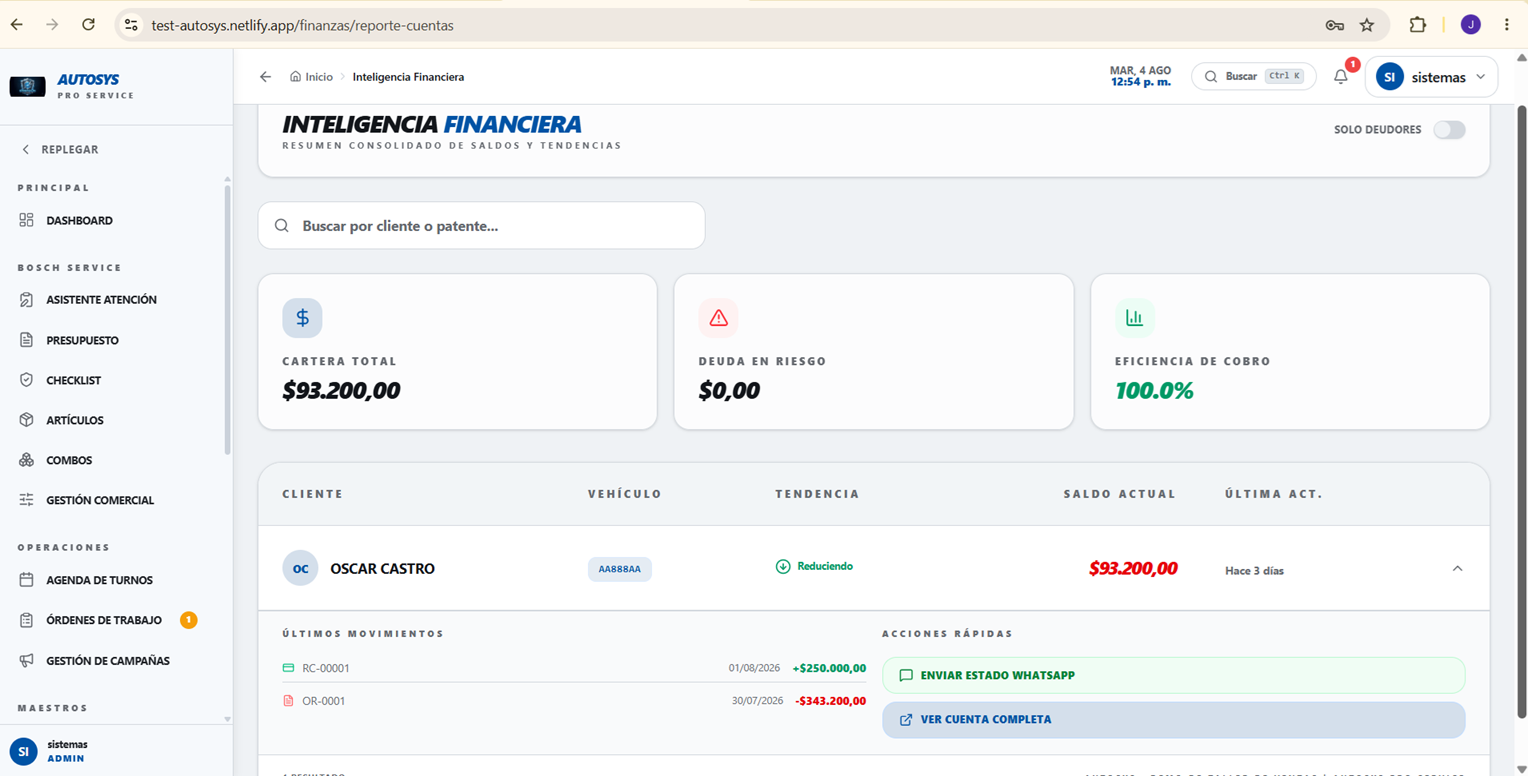The height and width of the screenshot is (776, 1528).
Task: Collapse the Oscar Castro row chevron
Action: point(1457,568)
